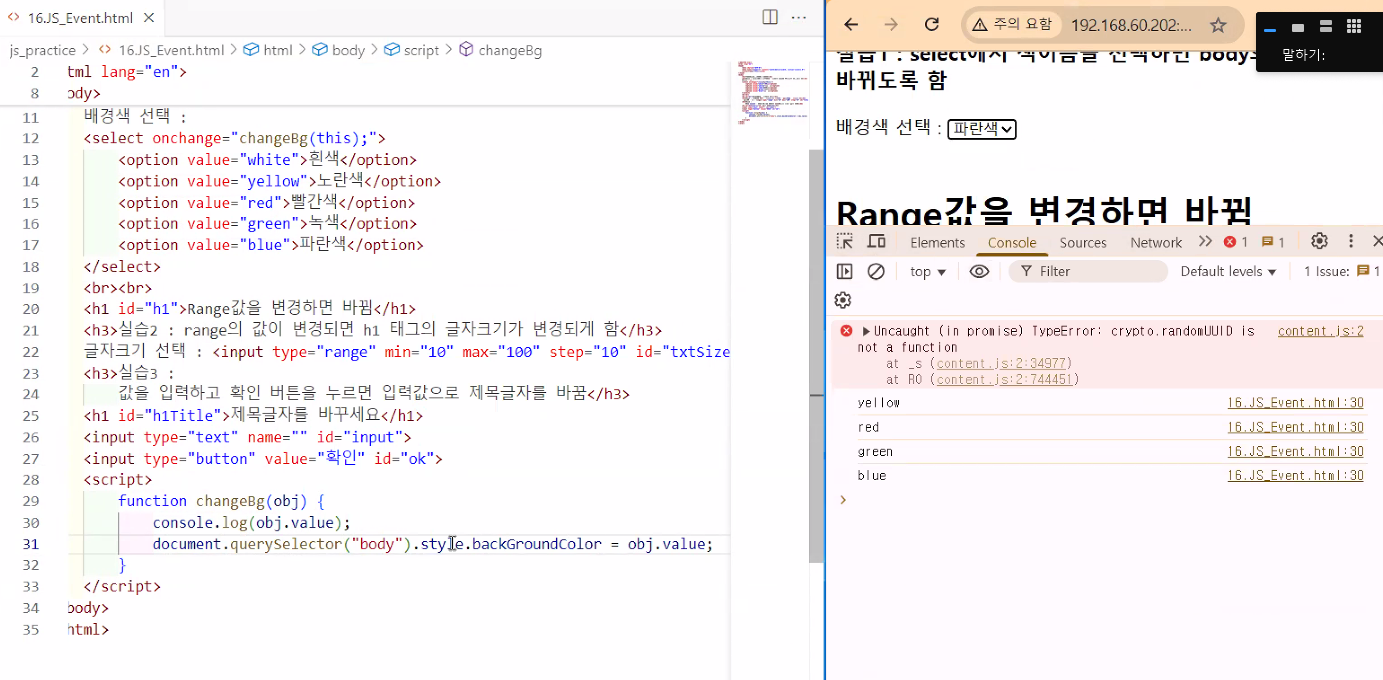Activate DevTools inspect element picker
The width and height of the screenshot is (1383, 680).
click(x=845, y=242)
